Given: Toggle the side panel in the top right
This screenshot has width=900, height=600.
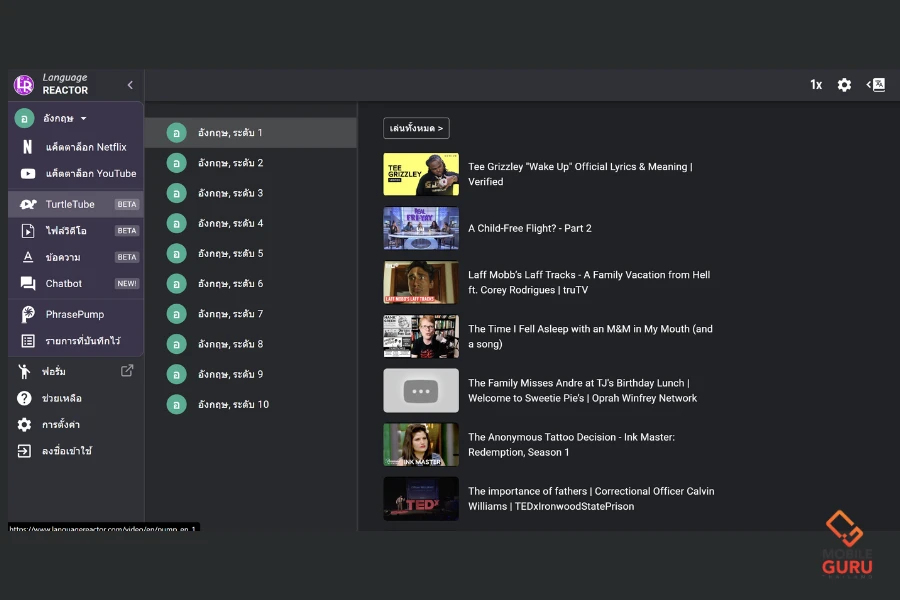Looking at the screenshot, I should 875,85.
